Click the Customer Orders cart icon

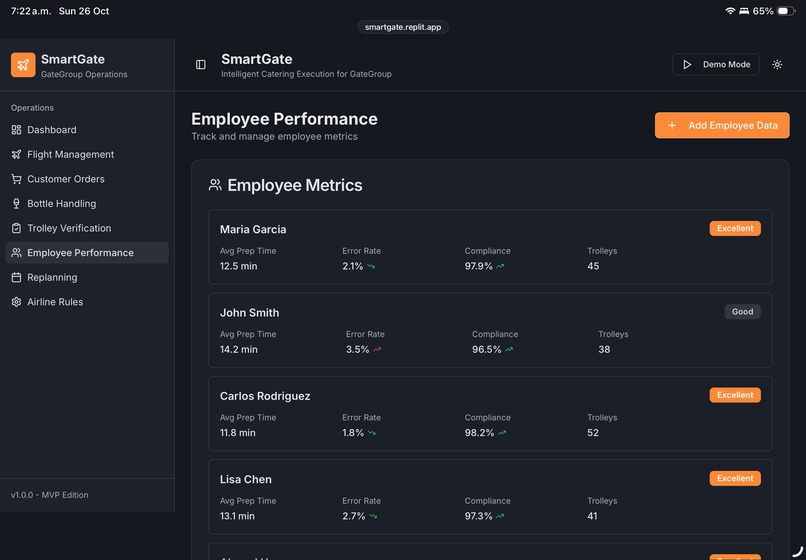click(16, 179)
